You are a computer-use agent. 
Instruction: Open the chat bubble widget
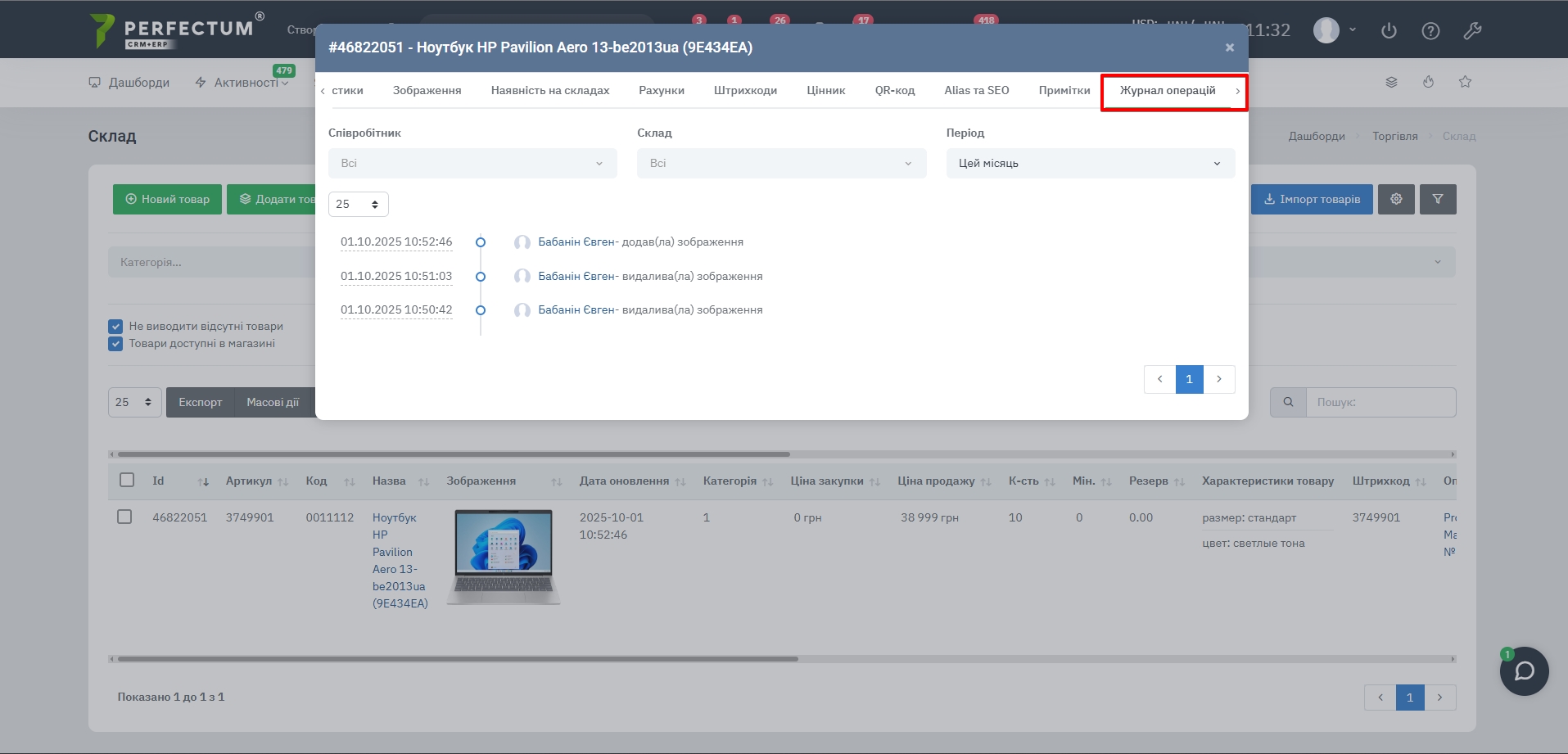click(1524, 671)
